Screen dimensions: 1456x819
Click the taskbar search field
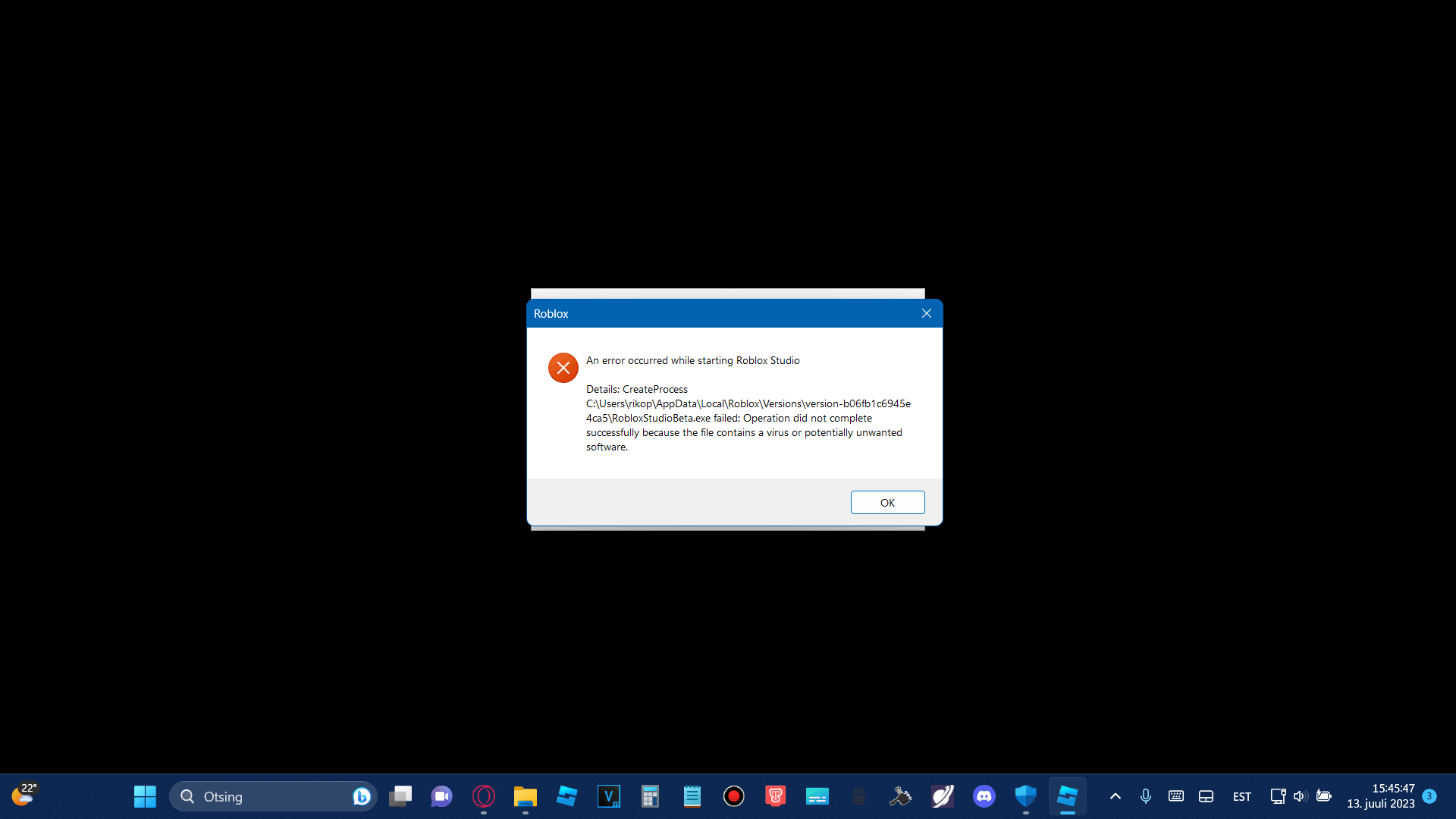[x=270, y=796]
